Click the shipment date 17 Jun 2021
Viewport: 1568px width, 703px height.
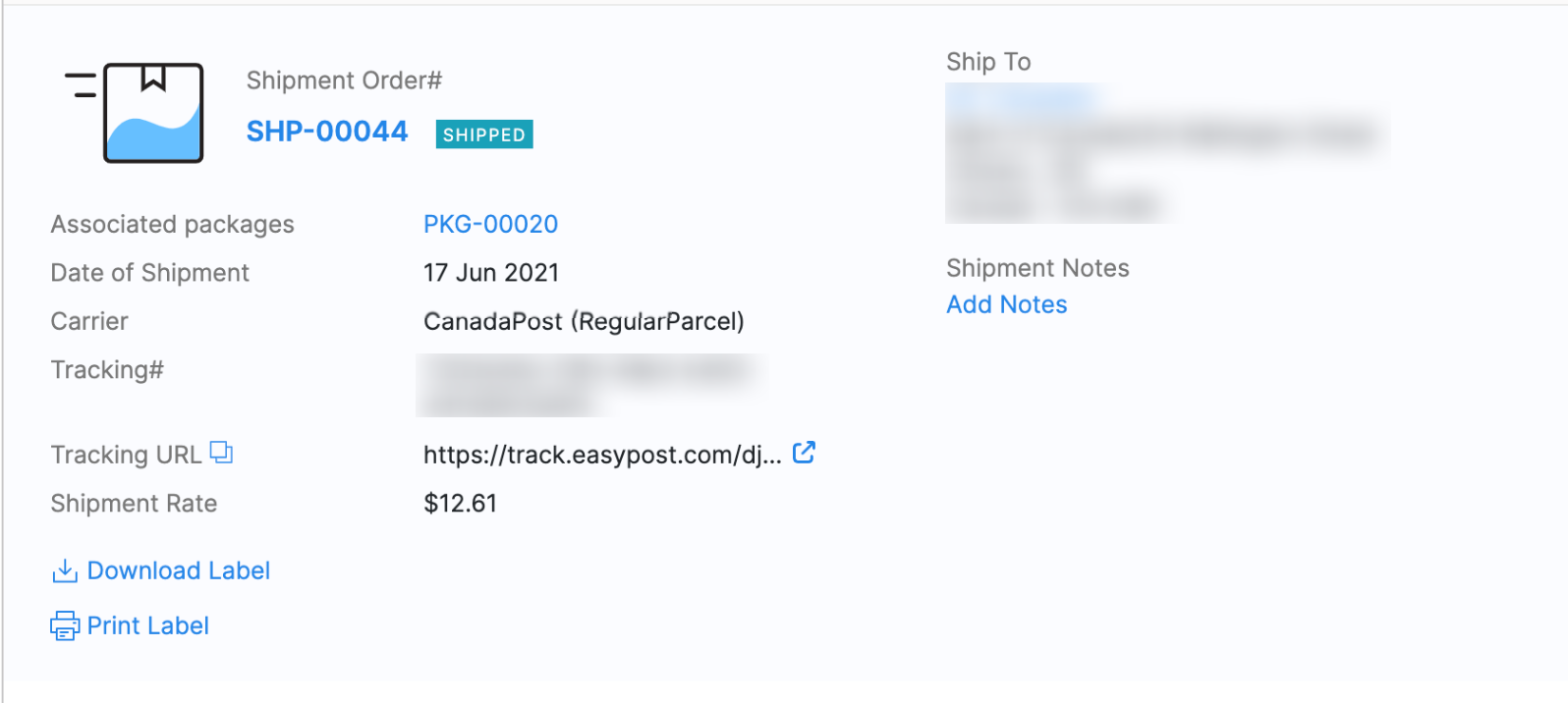click(490, 273)
